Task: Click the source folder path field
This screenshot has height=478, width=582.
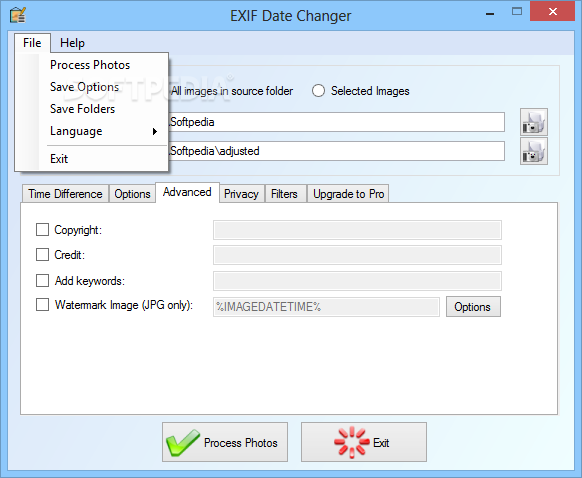Action: (336, 122)
